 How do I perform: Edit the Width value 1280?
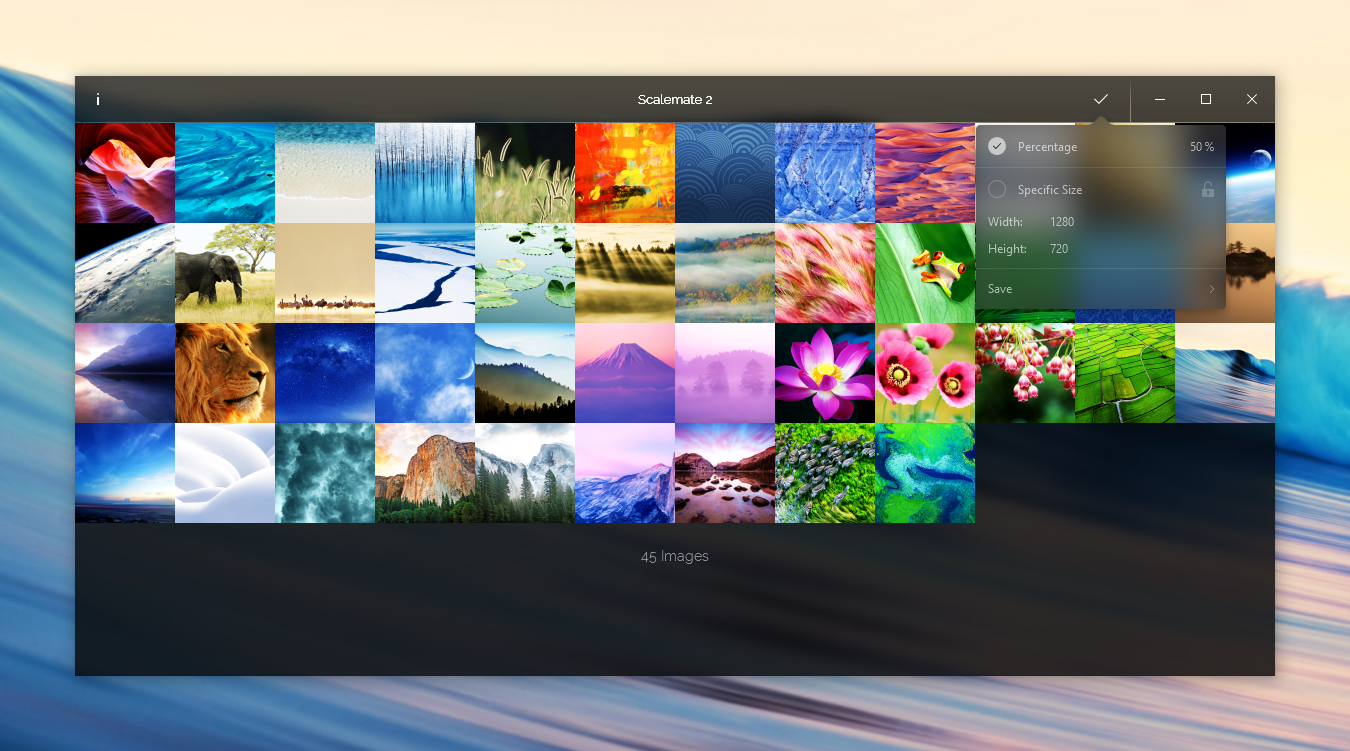pyautogui.click(x=1062, y=222)
